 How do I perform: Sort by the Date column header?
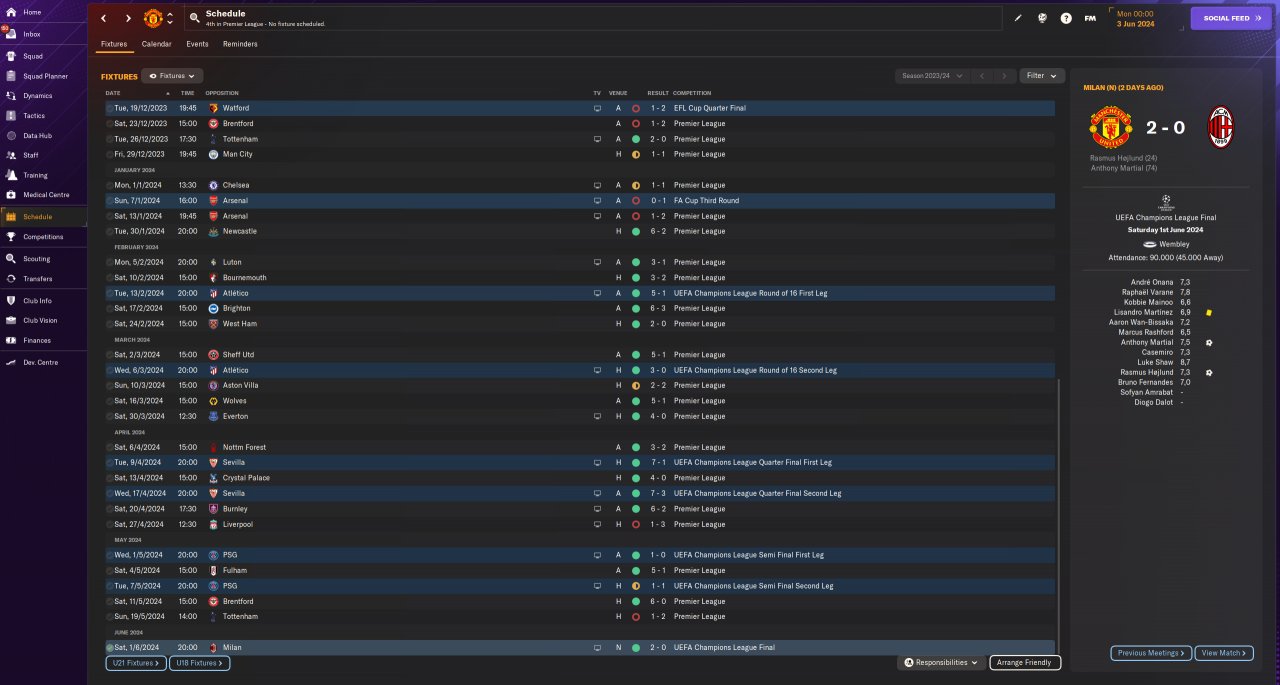click(x=113, y=93)
